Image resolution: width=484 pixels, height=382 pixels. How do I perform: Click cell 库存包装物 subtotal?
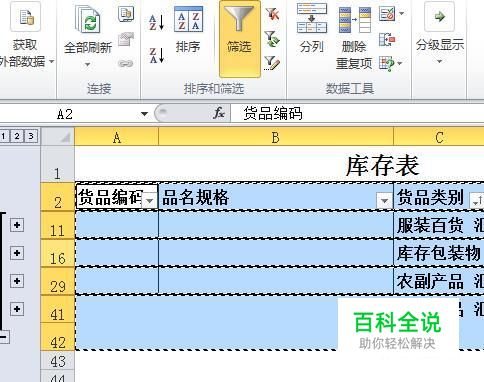click(439, 253)
